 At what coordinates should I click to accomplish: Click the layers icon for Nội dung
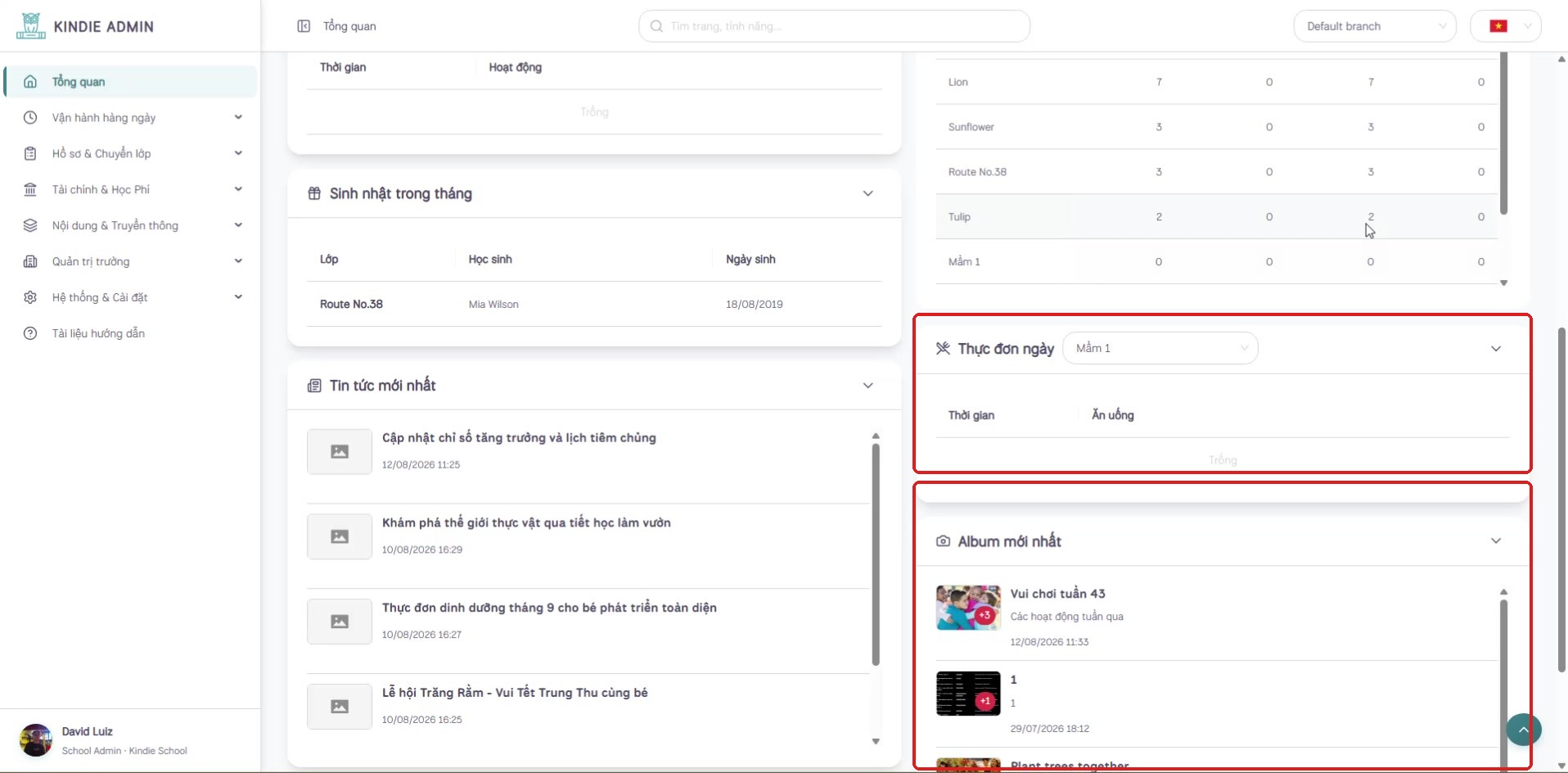(30, 226)
